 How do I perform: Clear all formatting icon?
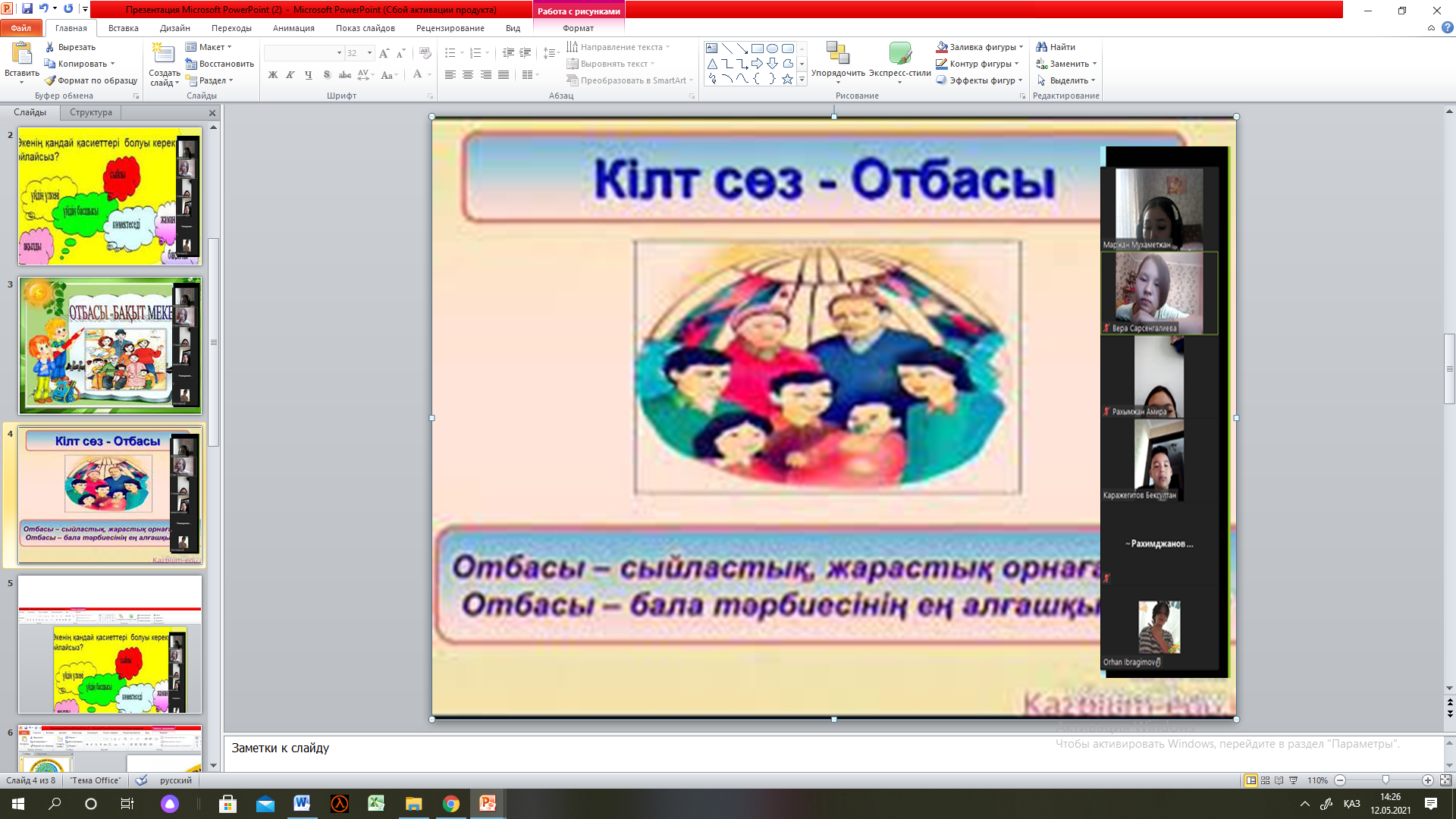coord(425,53)
